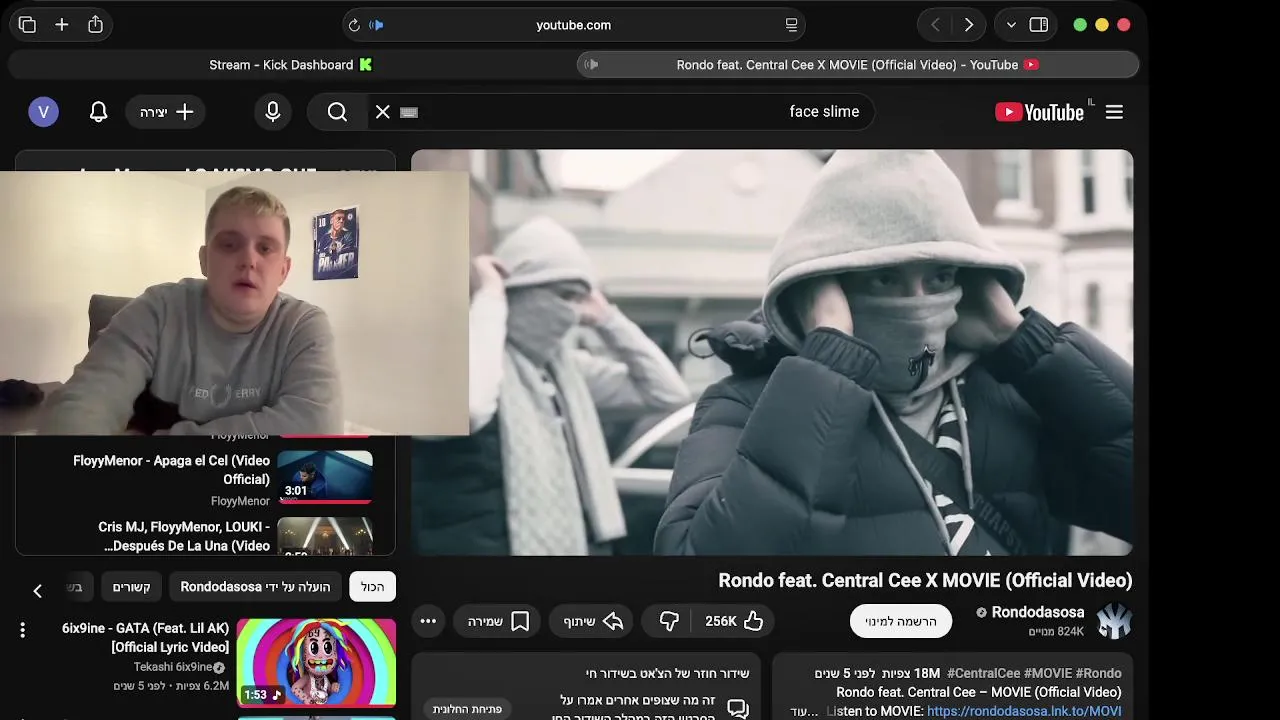1280x720 pixels.
Task: Click the green full-screen window button
Action: pos(1080,25)
